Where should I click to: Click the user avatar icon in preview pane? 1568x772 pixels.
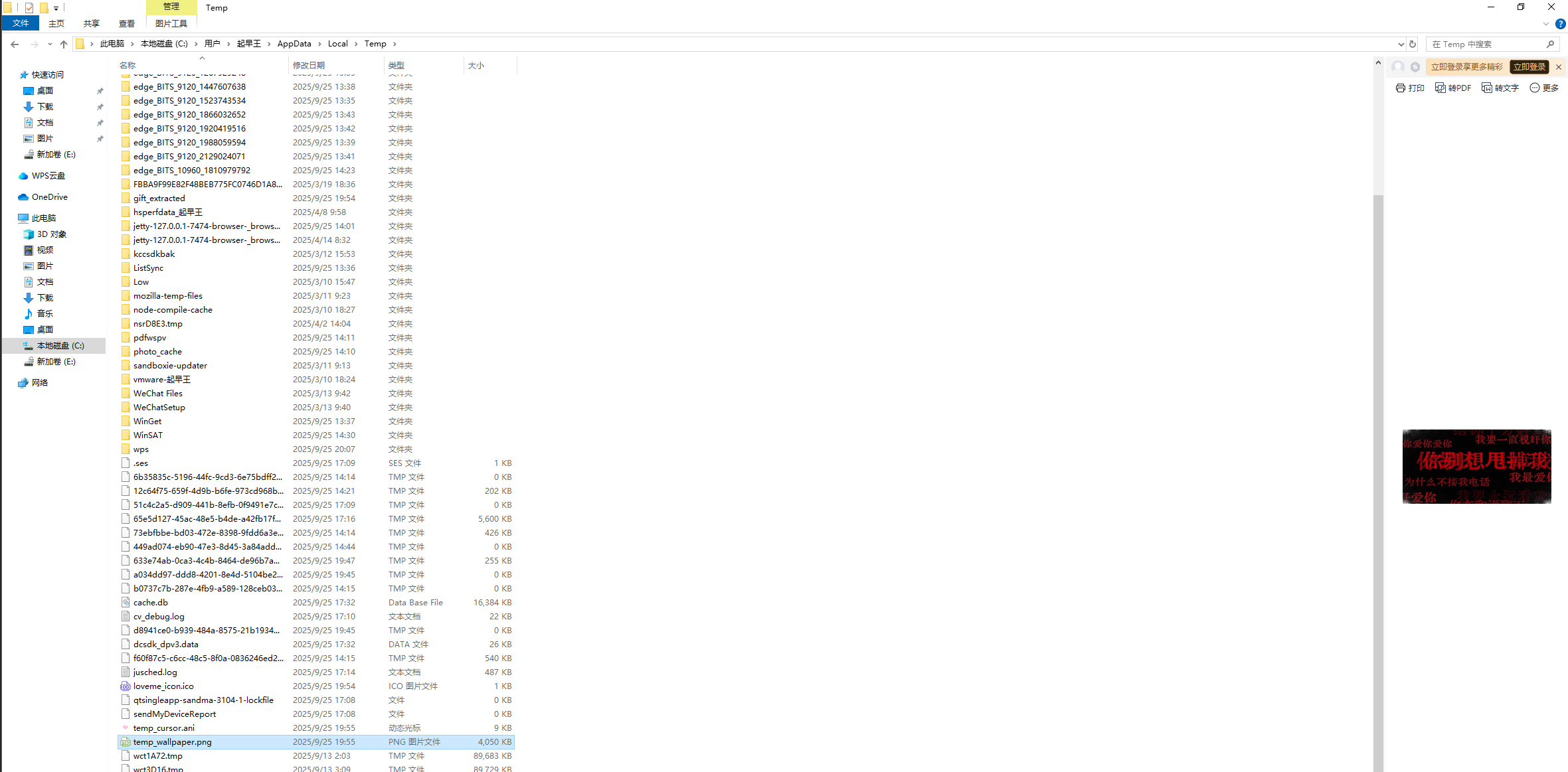1398,66
